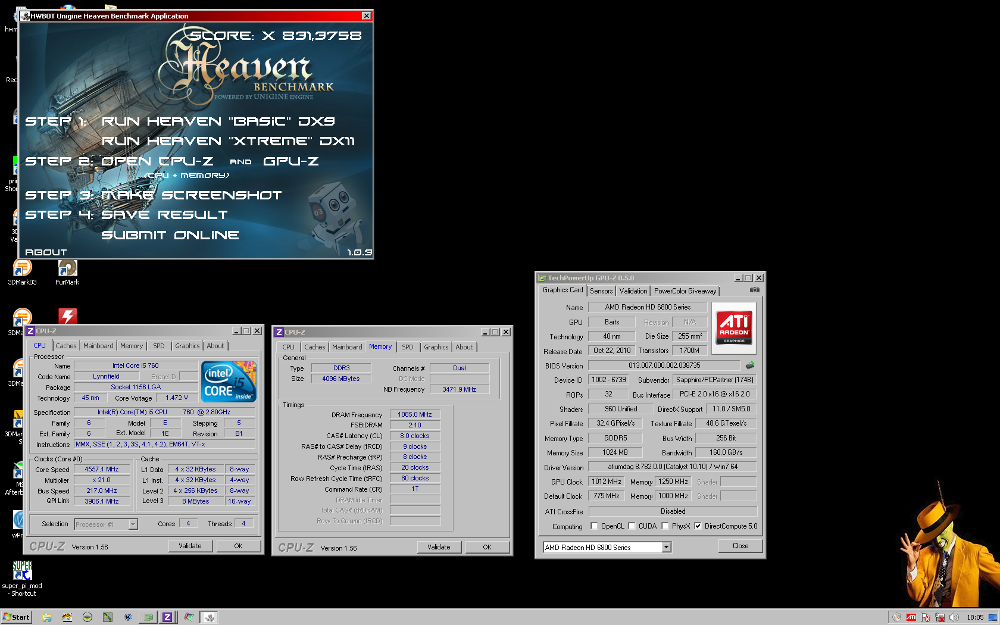Click the system tray clock
The image size is (1000, 625).
tap(975, 617)
